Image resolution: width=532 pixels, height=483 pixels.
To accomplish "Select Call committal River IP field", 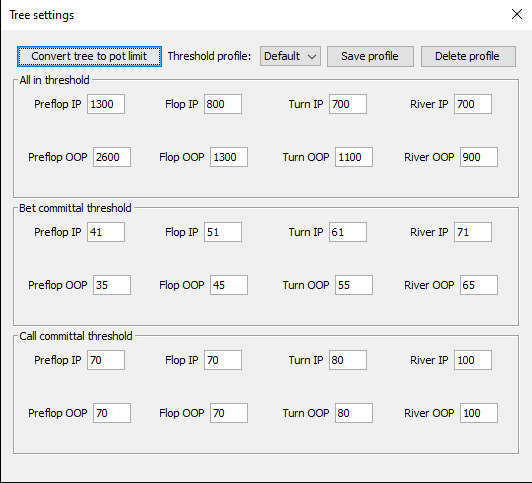I will coord(473,360).
